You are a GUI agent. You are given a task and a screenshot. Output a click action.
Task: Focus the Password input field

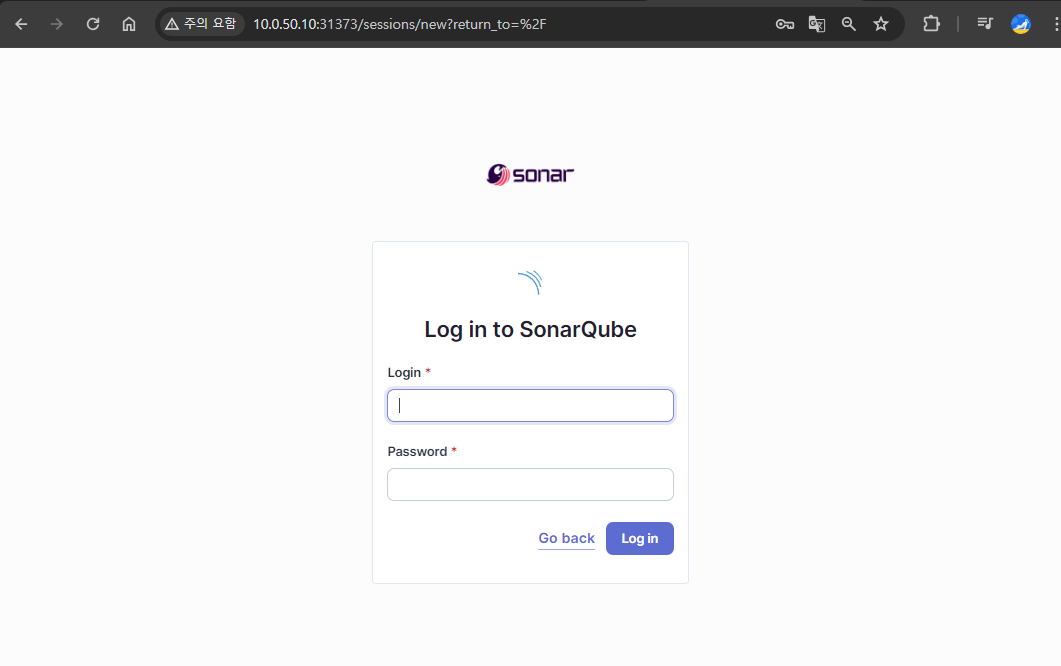[x=530, y=485]
